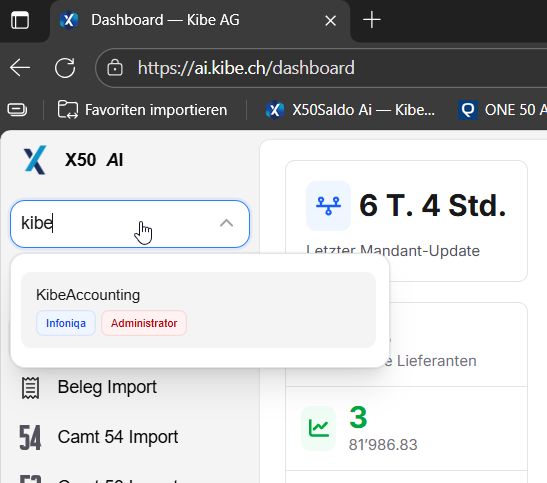This screenshot has width=547, height=483.
Task: Click the favorites bar toggle icon
Action: coord(17,110)
